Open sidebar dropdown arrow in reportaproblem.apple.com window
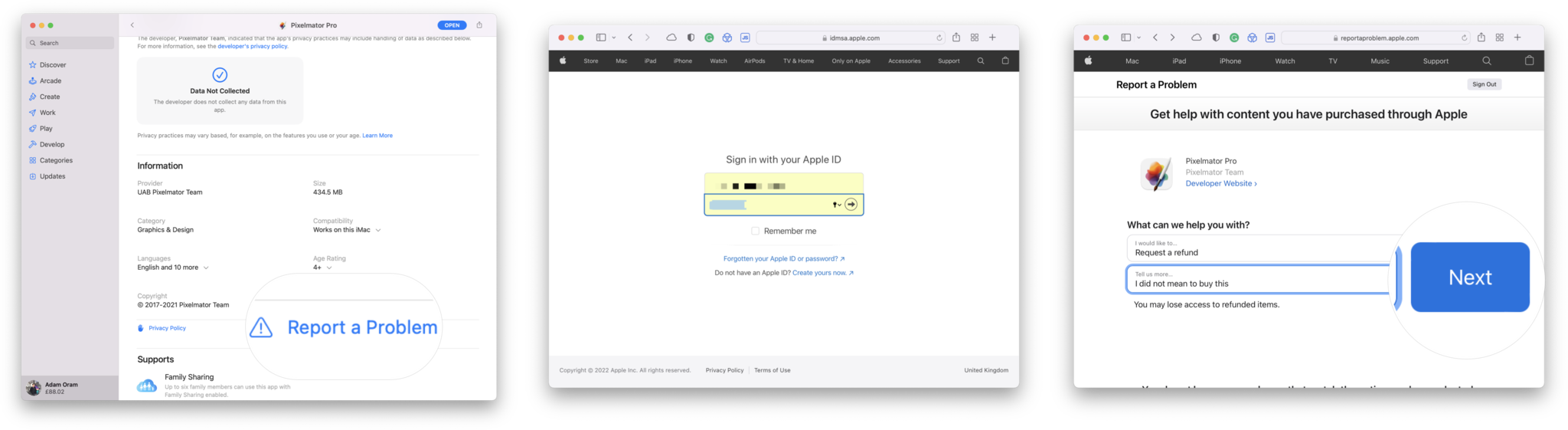 click(1139, 38)
